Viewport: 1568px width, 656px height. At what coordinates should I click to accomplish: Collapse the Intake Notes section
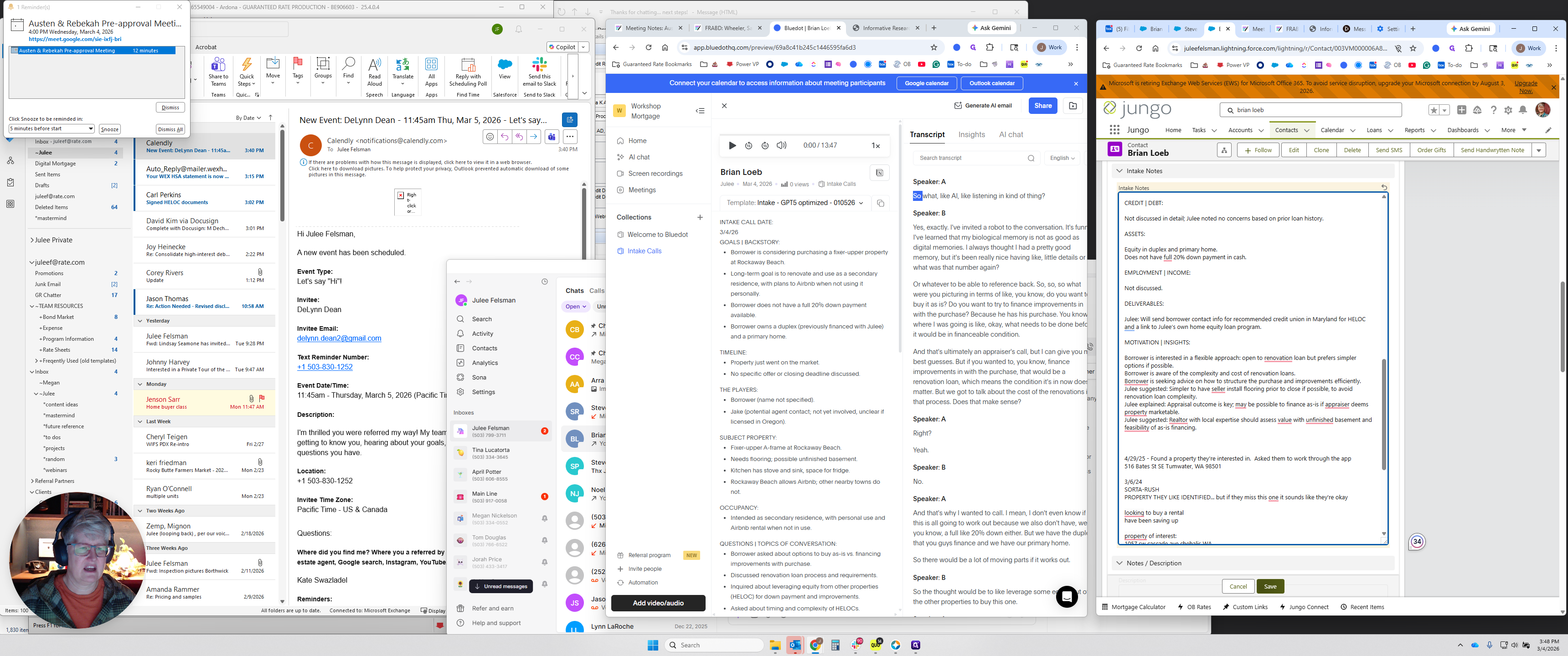click(x=1119, y=171)
